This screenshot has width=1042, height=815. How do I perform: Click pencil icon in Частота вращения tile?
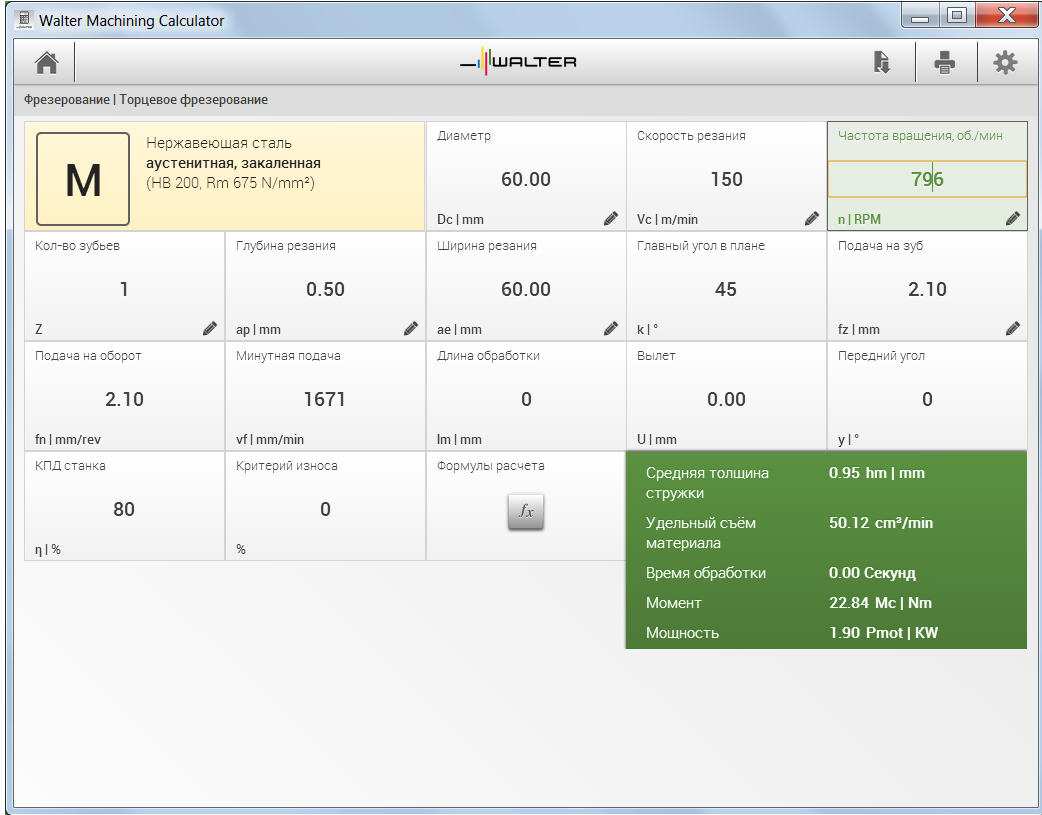tap(1012, 218)
